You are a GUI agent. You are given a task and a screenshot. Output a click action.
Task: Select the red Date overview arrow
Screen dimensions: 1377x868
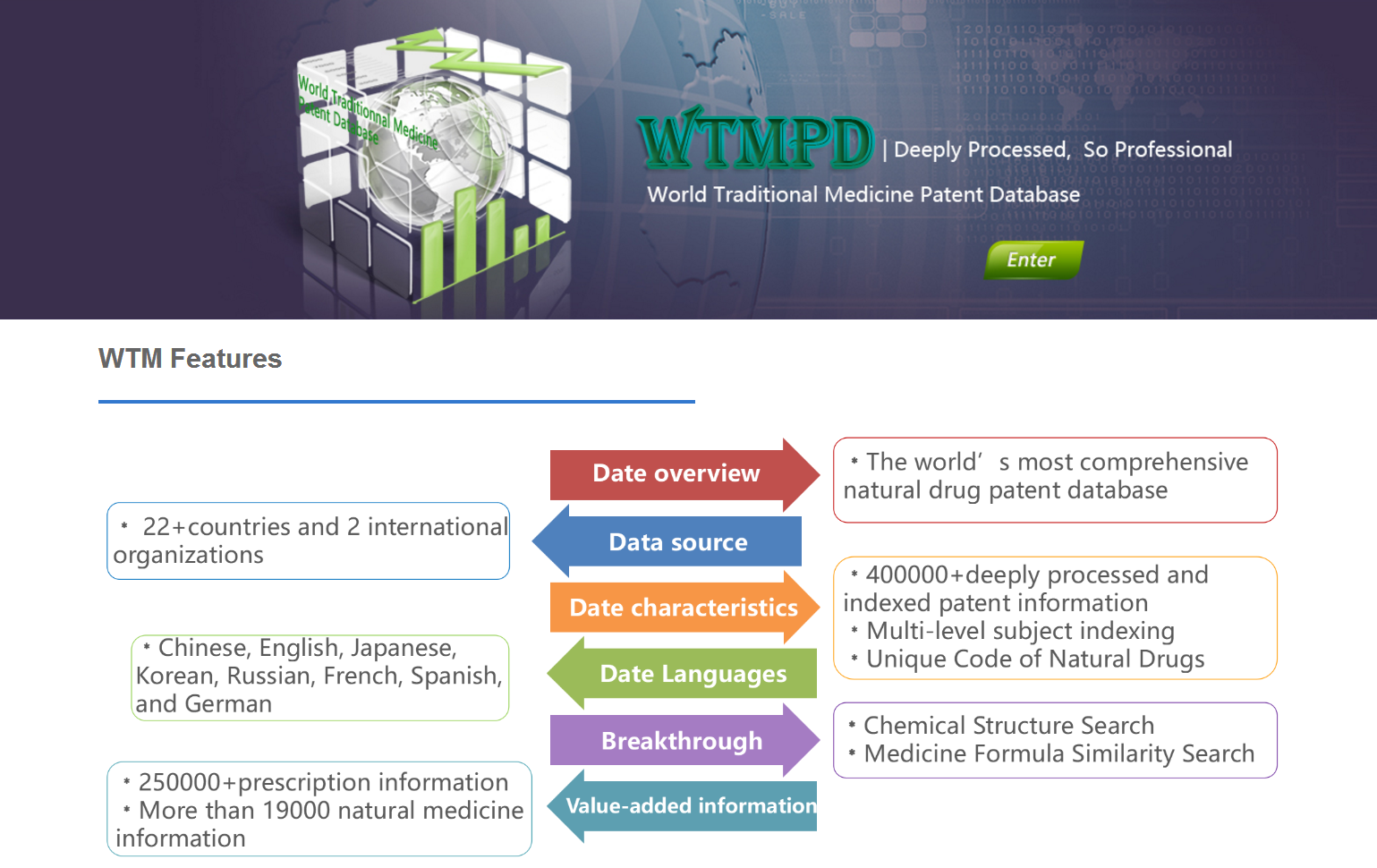(684, 474)
